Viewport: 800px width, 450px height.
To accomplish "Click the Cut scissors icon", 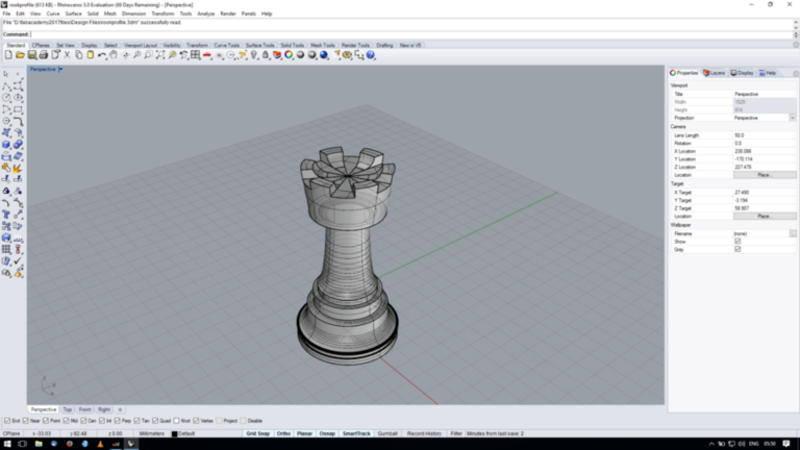I will coord(67,55).
